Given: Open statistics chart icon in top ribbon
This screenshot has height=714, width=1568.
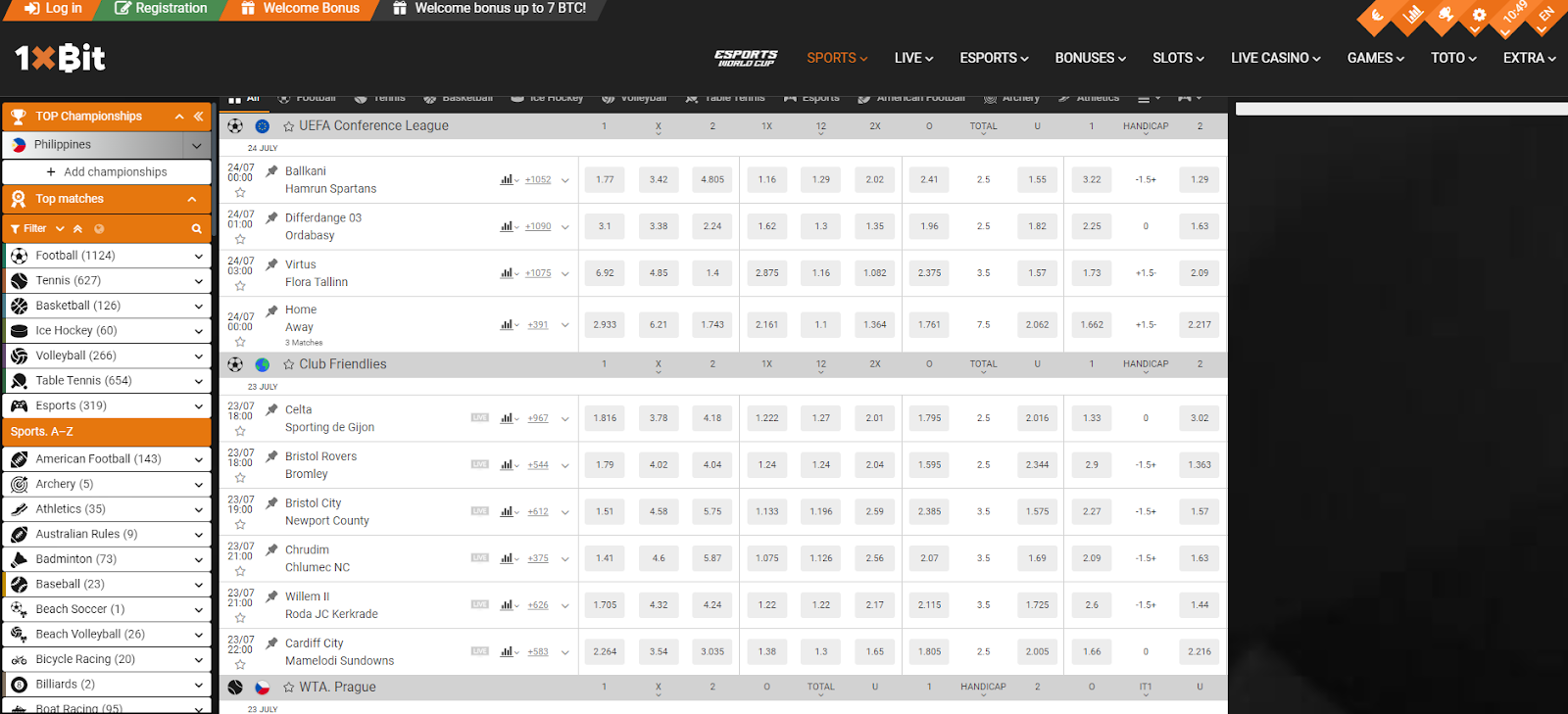Looking at the screenshot, I should pyautogui.click(x=1412, y=15).
